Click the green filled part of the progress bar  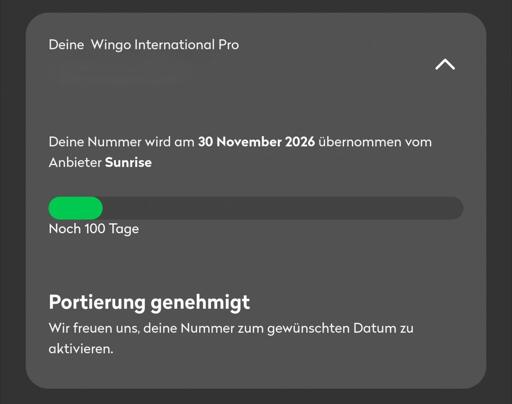point(76,208)
